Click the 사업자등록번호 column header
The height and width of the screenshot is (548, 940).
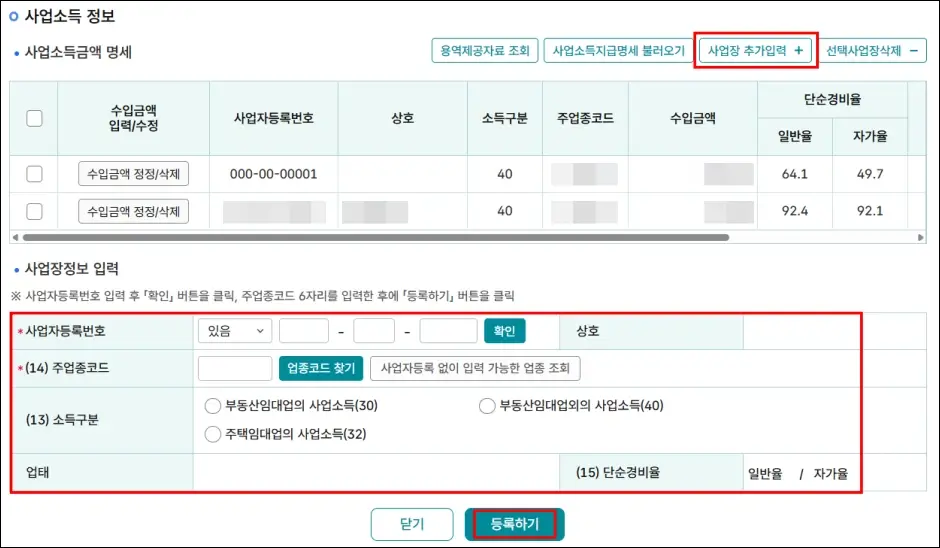coord(274,118)
